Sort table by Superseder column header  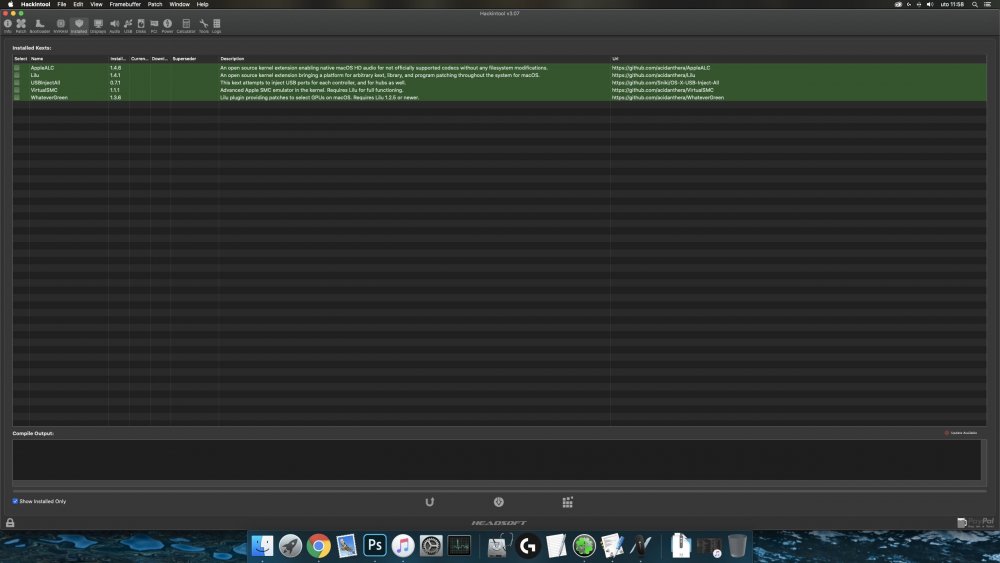coord(194,59)
